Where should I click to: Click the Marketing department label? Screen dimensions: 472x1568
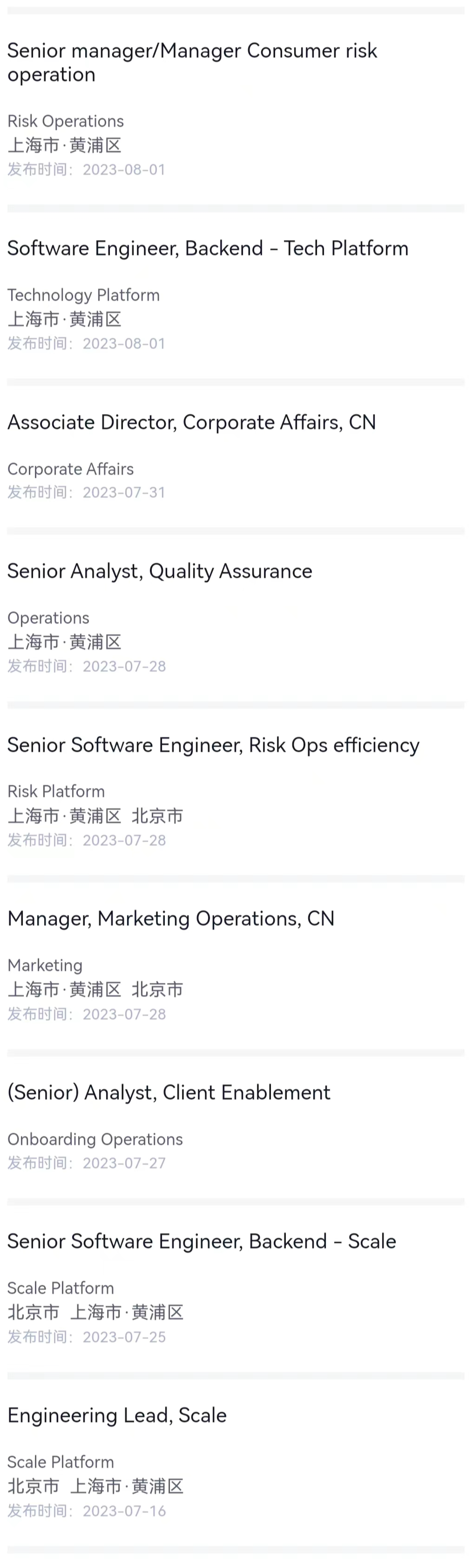[45, 965]
